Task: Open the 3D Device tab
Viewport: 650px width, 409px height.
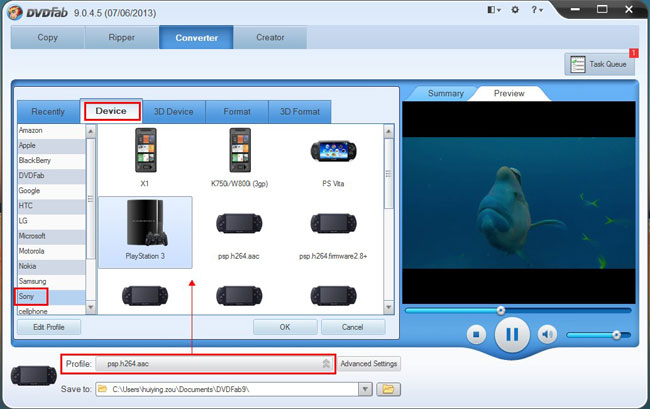Action: click(174, 112)
